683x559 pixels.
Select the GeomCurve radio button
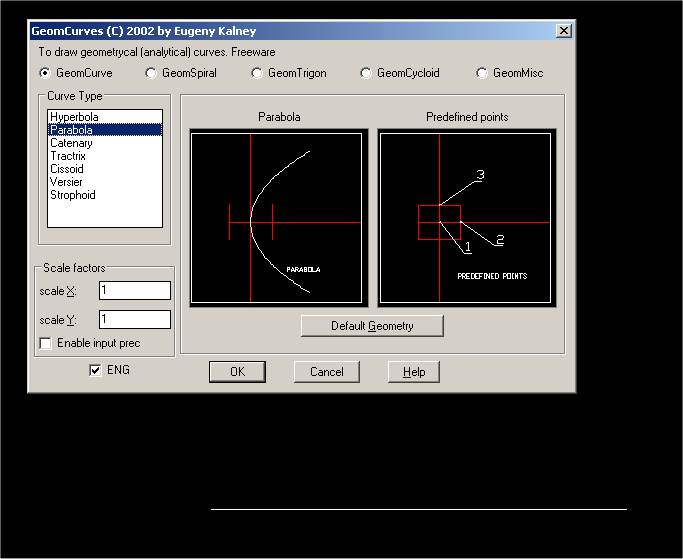point(45,73)
